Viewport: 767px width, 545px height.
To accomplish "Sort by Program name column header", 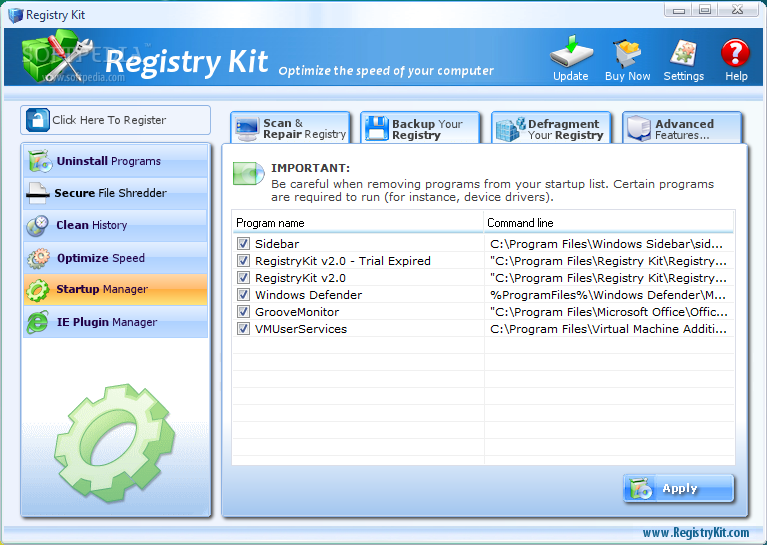I will coord(358,223).
